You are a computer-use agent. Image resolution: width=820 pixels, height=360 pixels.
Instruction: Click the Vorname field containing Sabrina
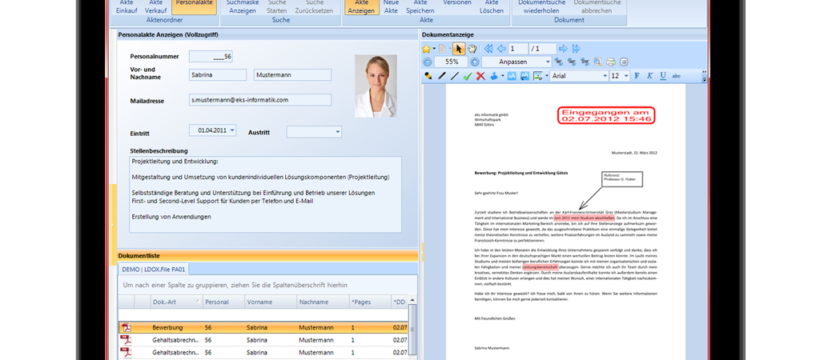(218, 75)
